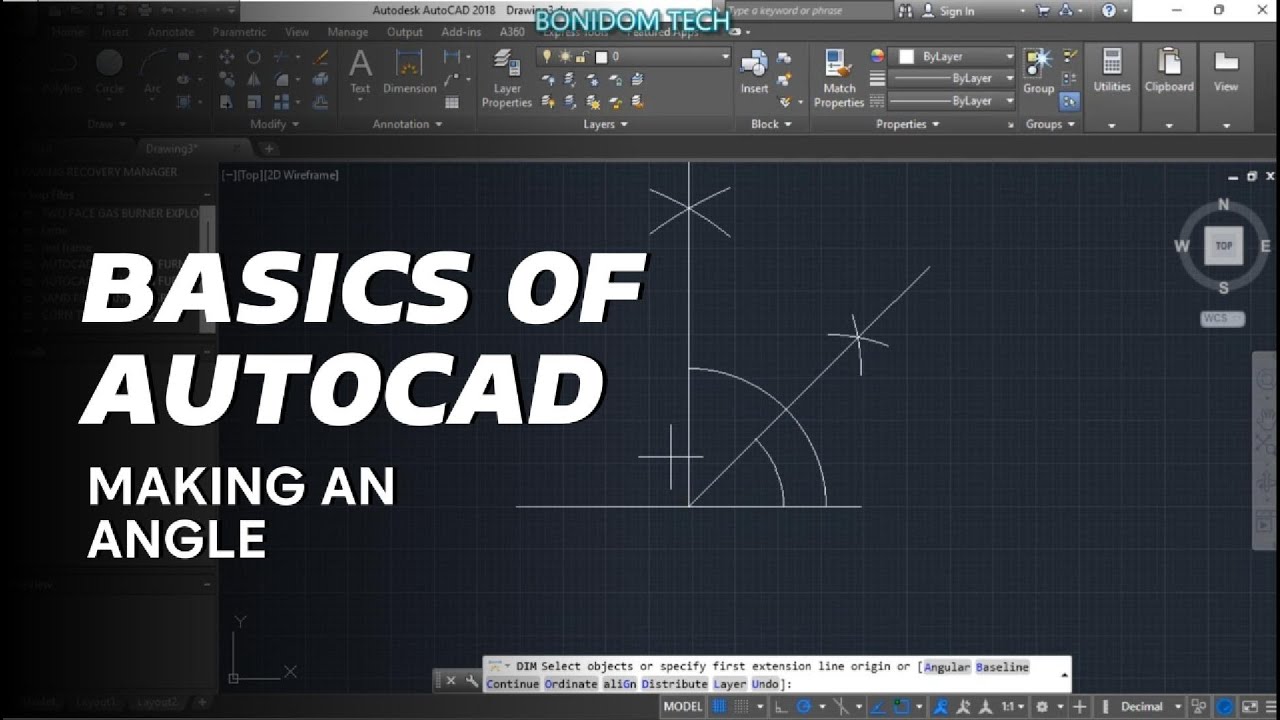Open the lineweight ByLayer dropdown

(x=953, y=78)
